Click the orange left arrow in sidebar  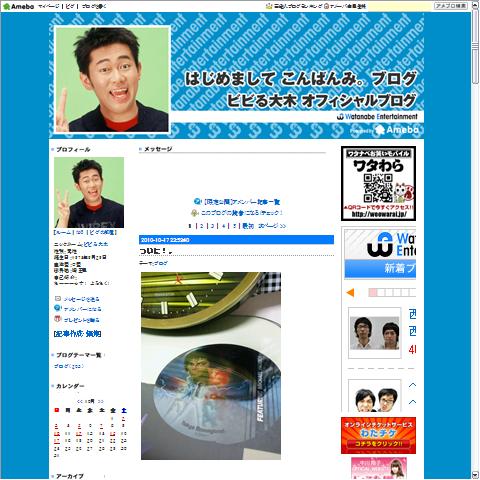coord(350,293)
